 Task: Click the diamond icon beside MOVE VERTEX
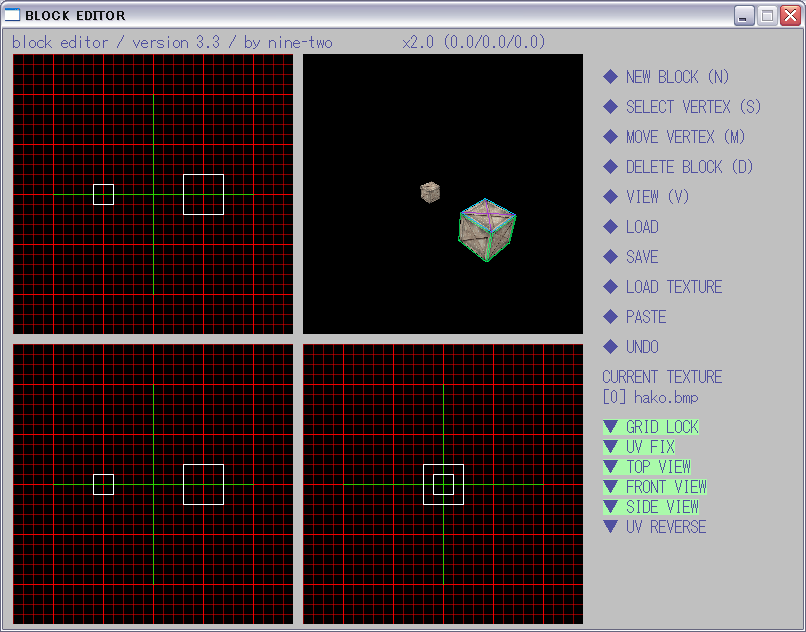(611, 137)
